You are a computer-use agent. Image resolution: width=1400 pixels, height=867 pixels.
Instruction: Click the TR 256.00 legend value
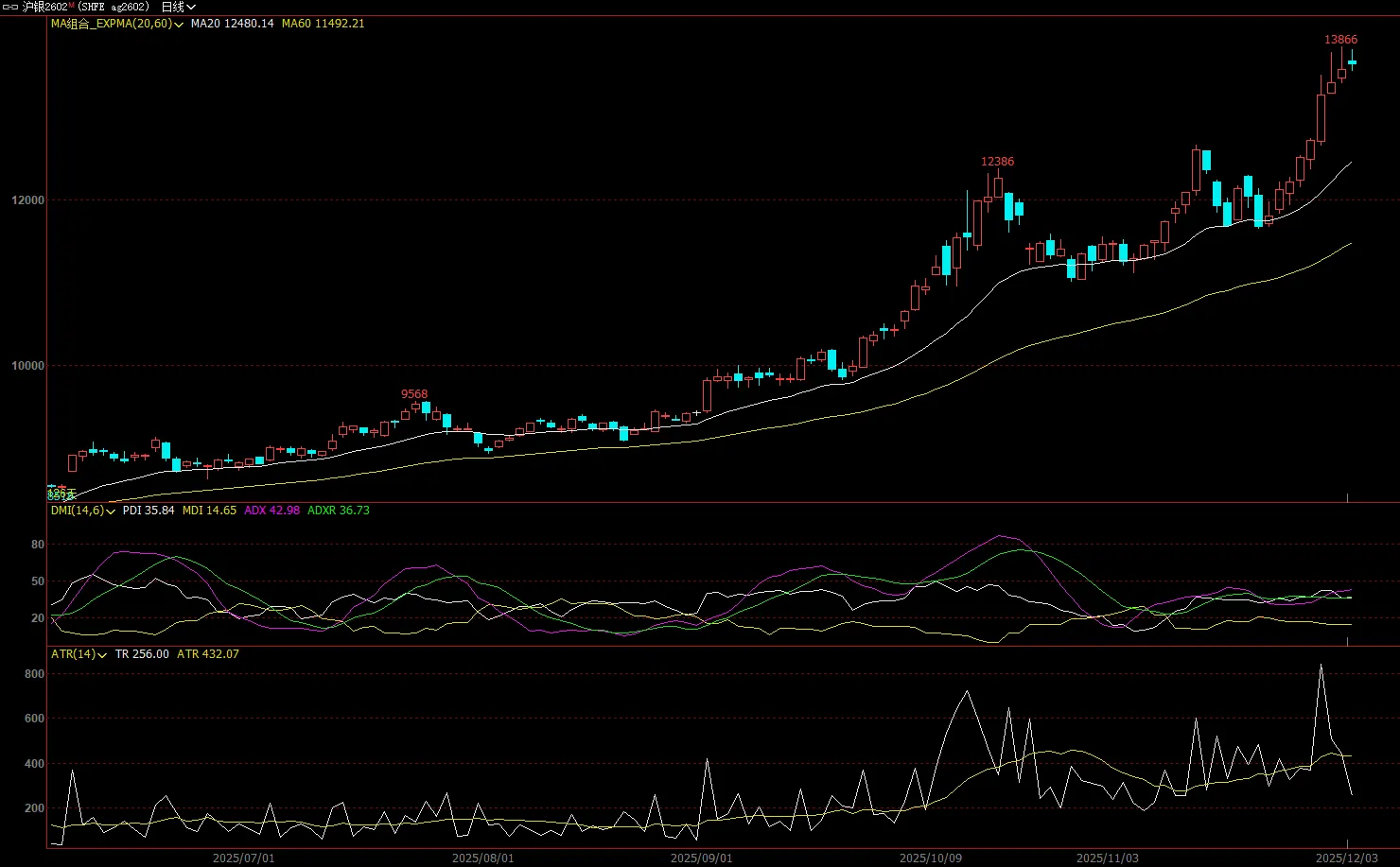click(142, 654)
